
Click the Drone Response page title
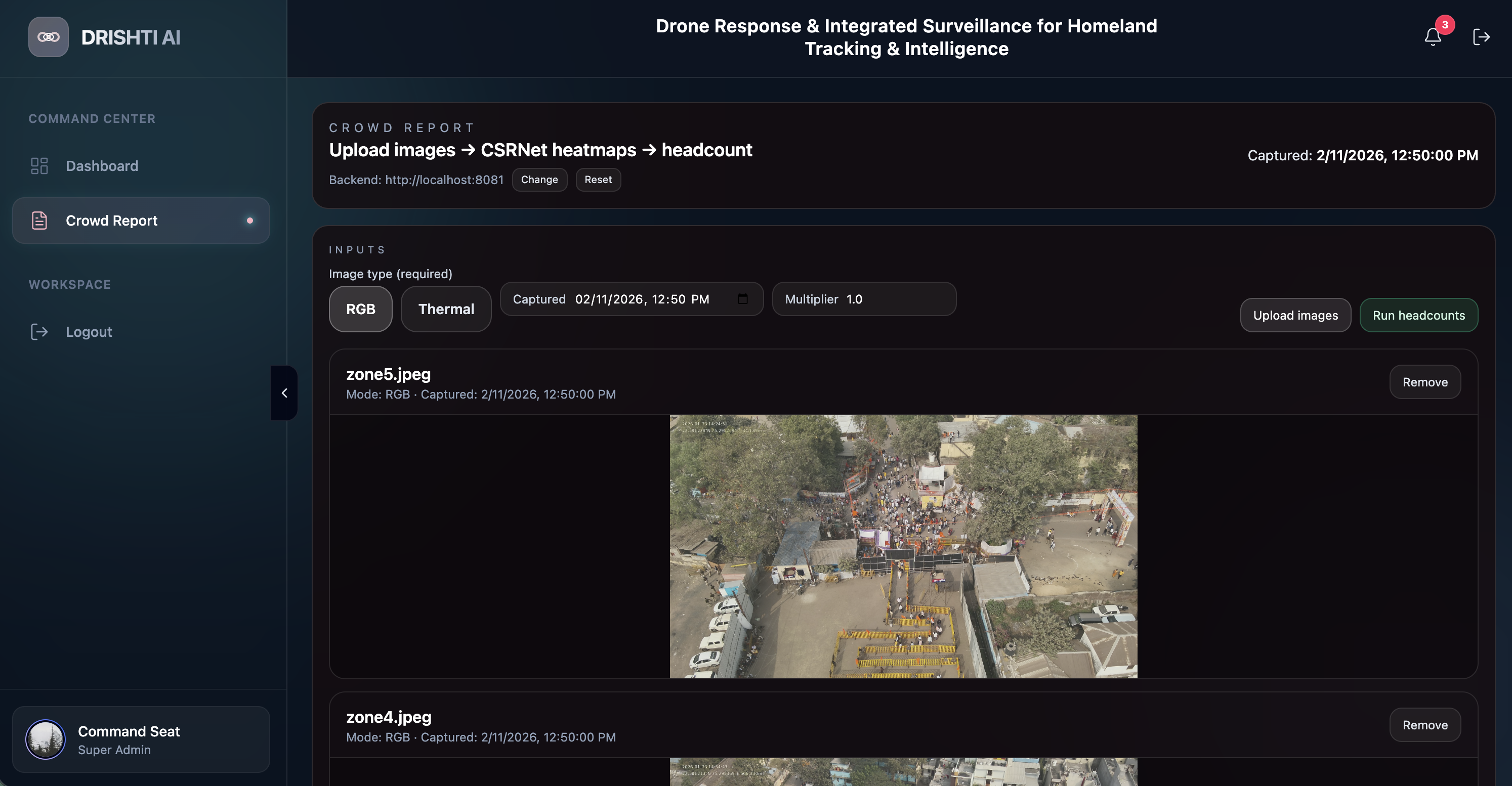906,37
